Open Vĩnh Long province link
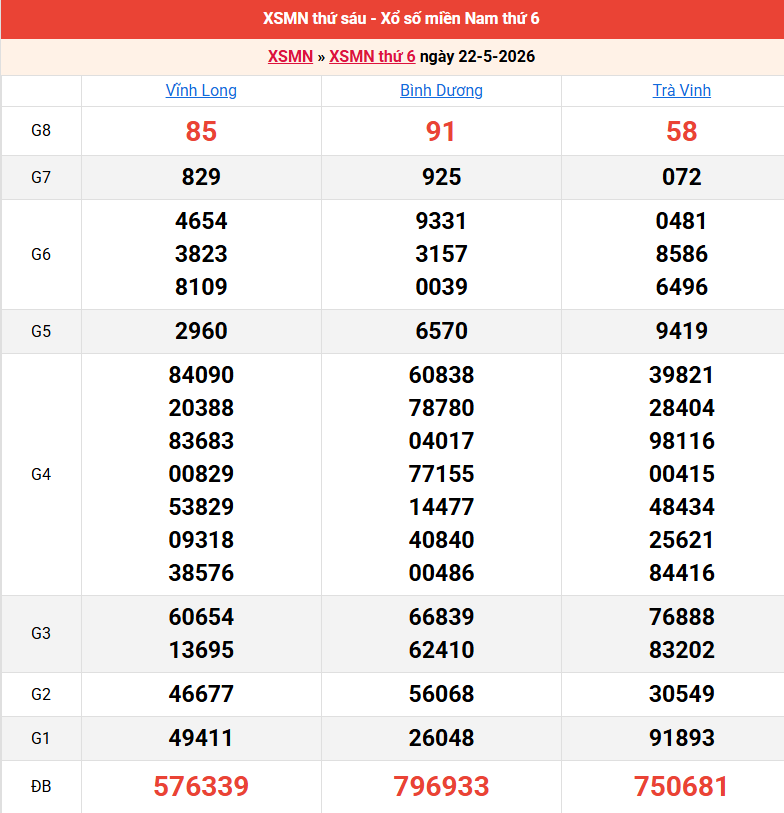Screen dimensions: 784x813 click(201, 90)
